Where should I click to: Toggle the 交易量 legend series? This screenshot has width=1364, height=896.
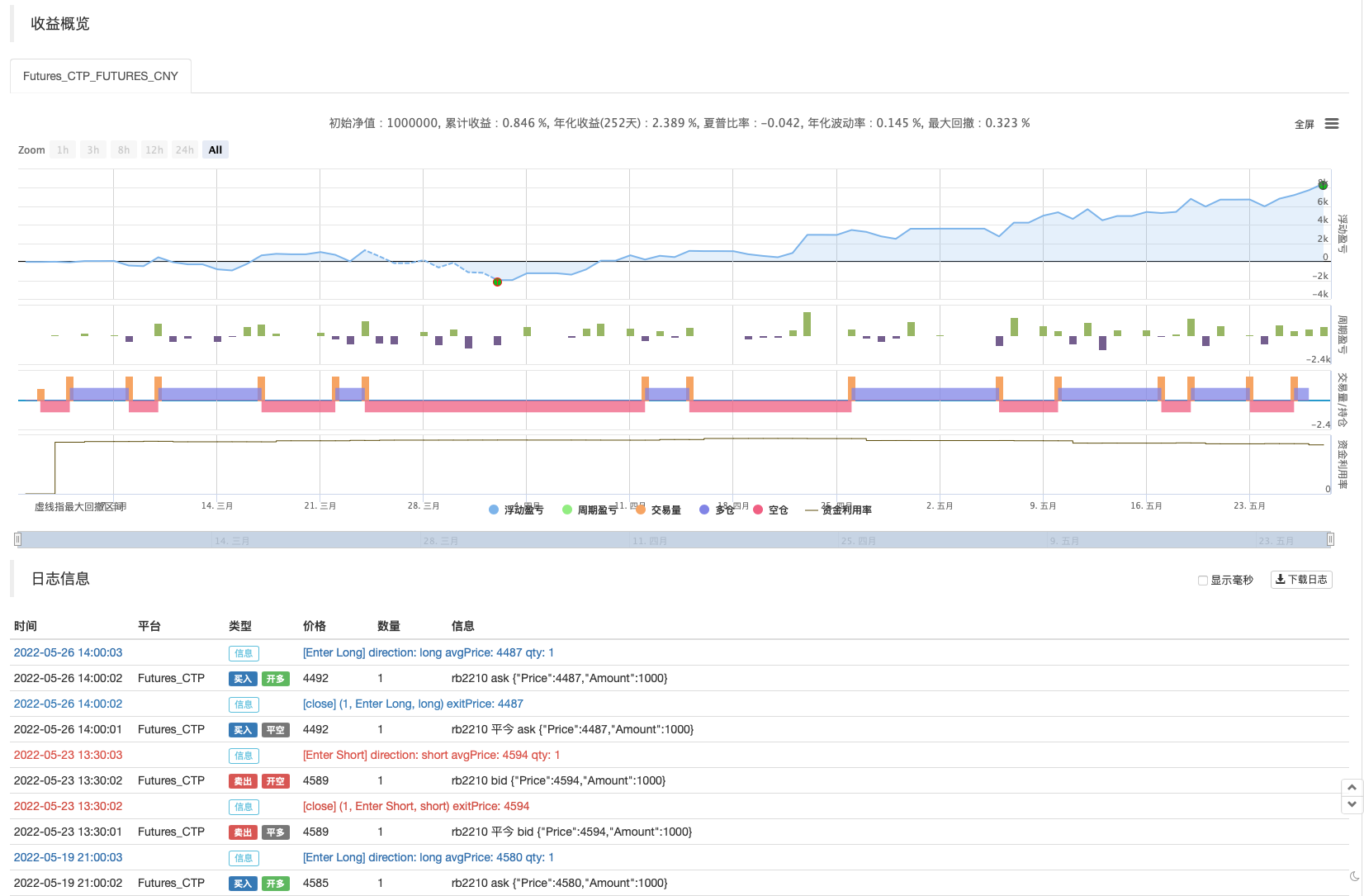pyautogui.click(x=659, y=510)
